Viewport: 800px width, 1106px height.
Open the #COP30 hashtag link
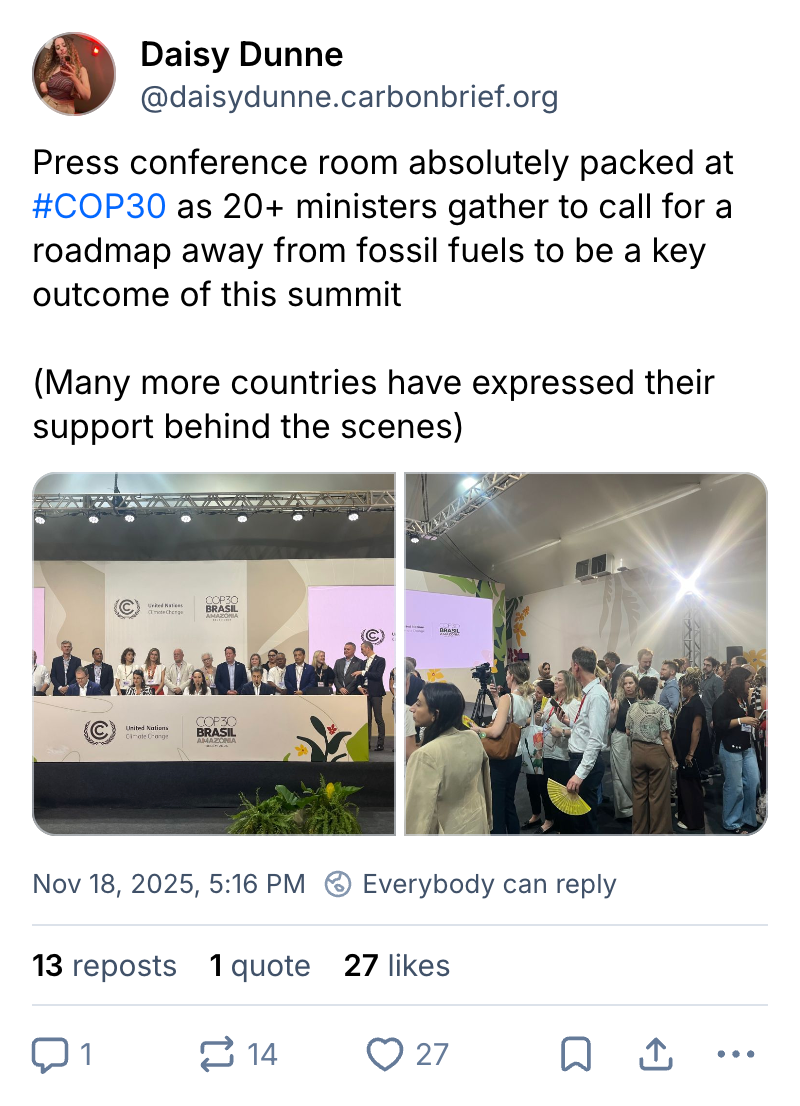pyautogui.click(x=99, y=207)
